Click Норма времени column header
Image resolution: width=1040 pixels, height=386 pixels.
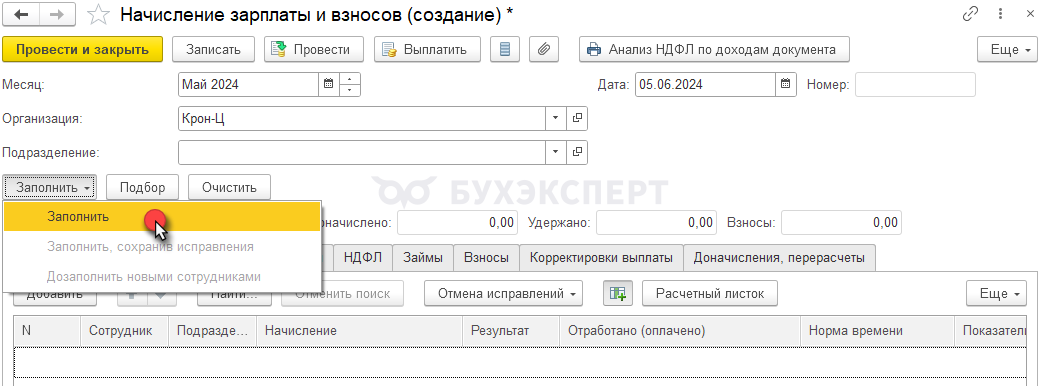click(878, 330)
